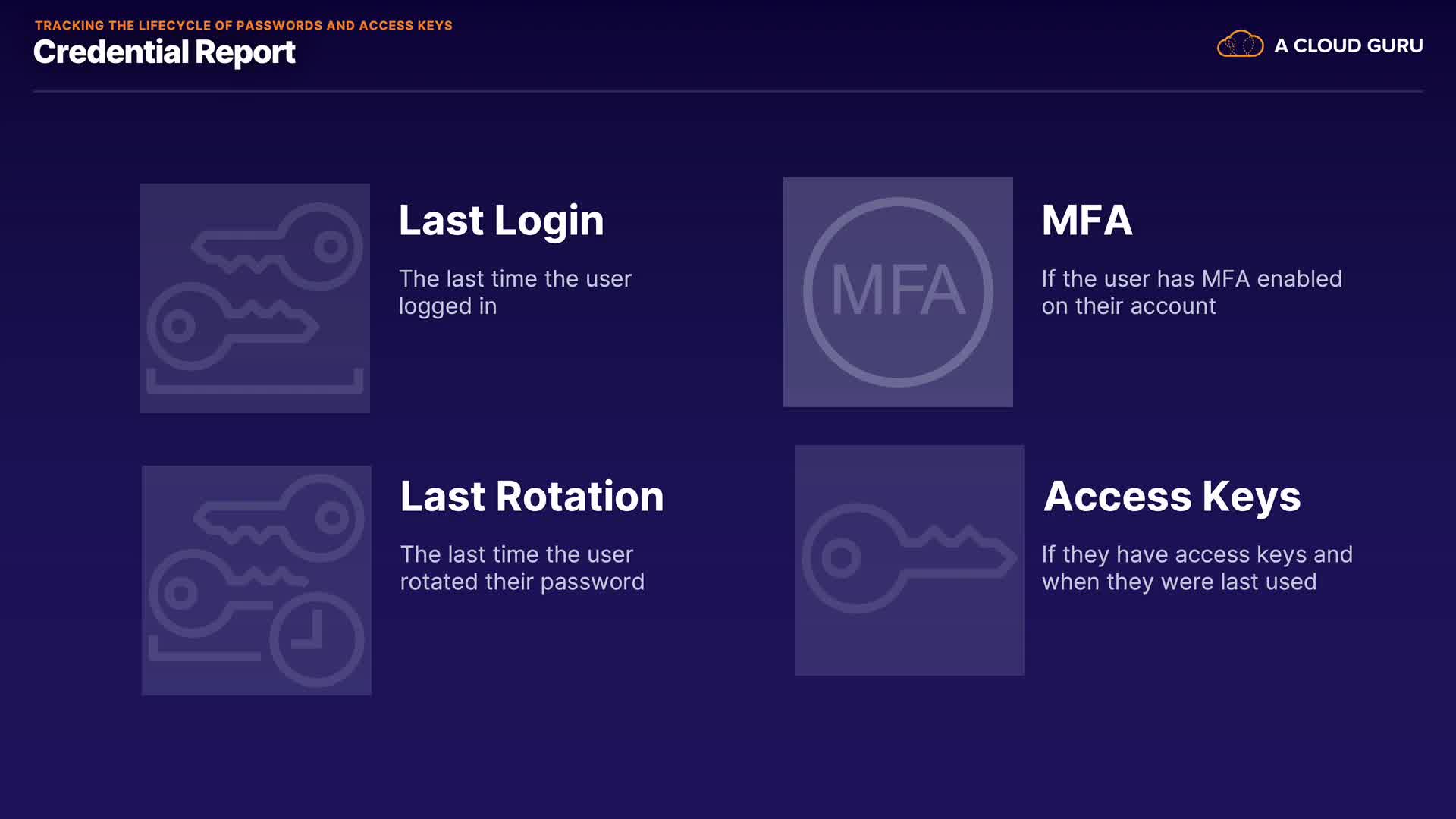The width and height of the screenshot is (1456, 819).
Task: Click the A Cloud Guru cloud logo
Action: point(1240,45)
